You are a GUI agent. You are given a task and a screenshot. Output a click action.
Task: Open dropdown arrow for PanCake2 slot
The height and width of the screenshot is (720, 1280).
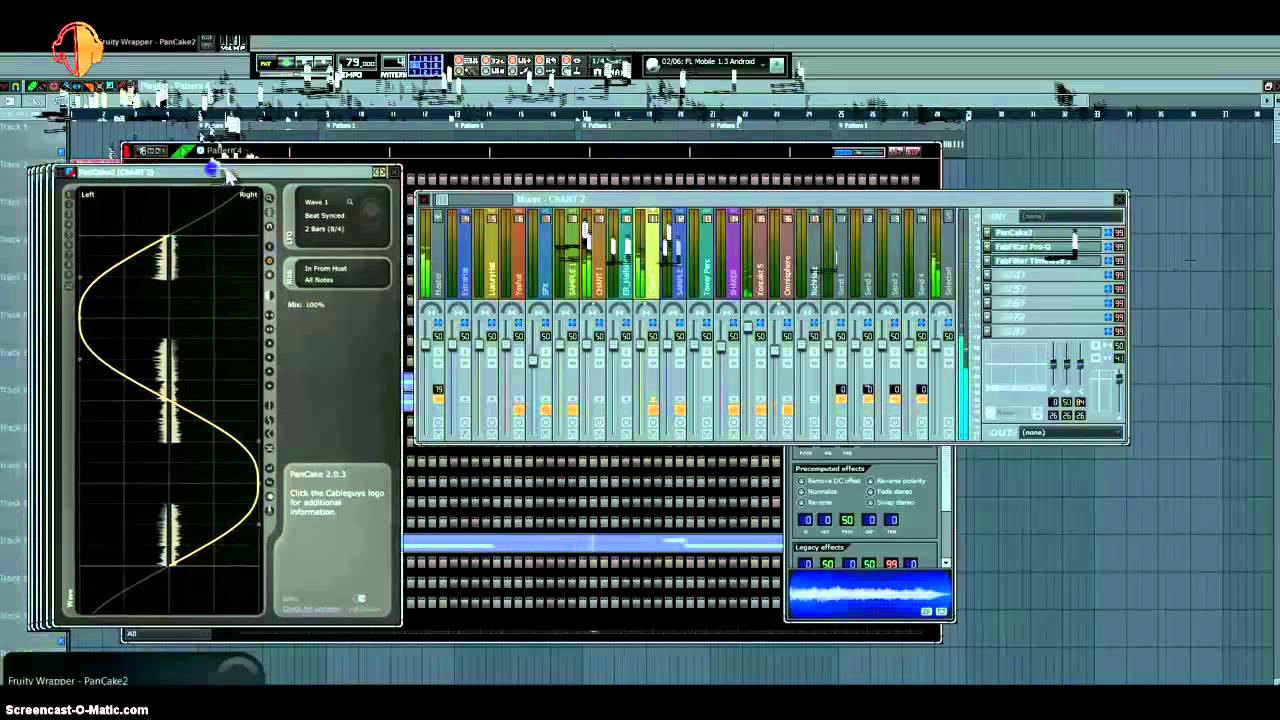point(987,233)
